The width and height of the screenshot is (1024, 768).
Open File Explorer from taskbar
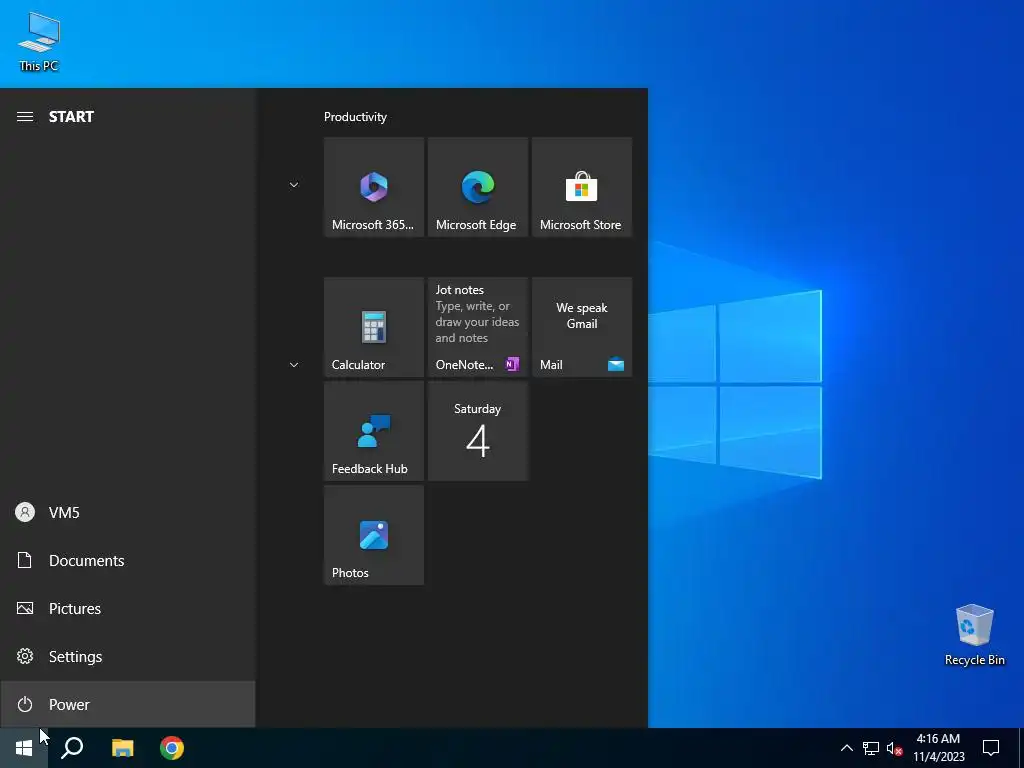122,748
